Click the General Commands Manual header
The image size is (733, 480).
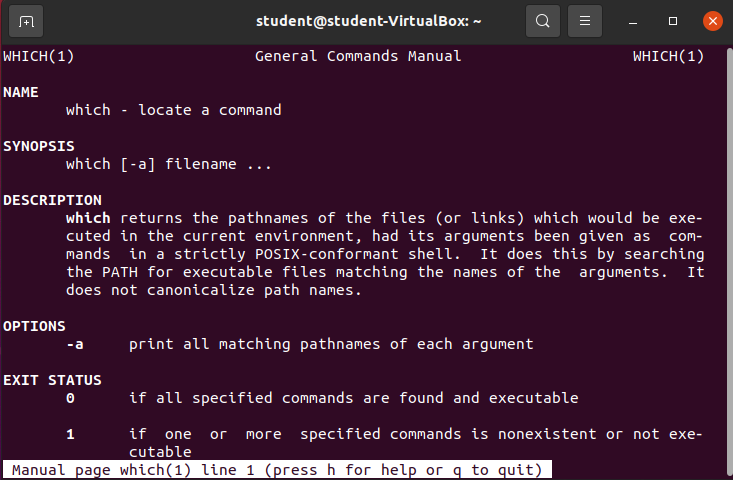pyautogui.click(x=358, y=56)
